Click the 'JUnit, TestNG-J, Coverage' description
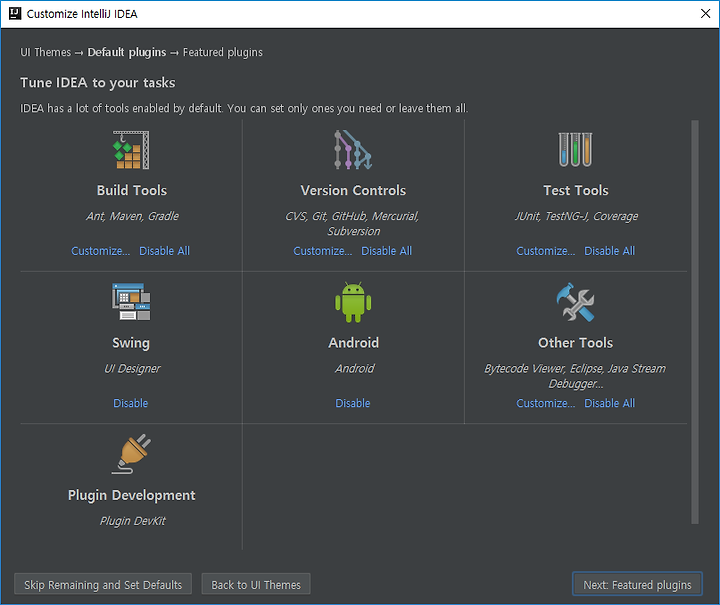Image resolution: width=720 pixels, height=605 pixels. 576,216
